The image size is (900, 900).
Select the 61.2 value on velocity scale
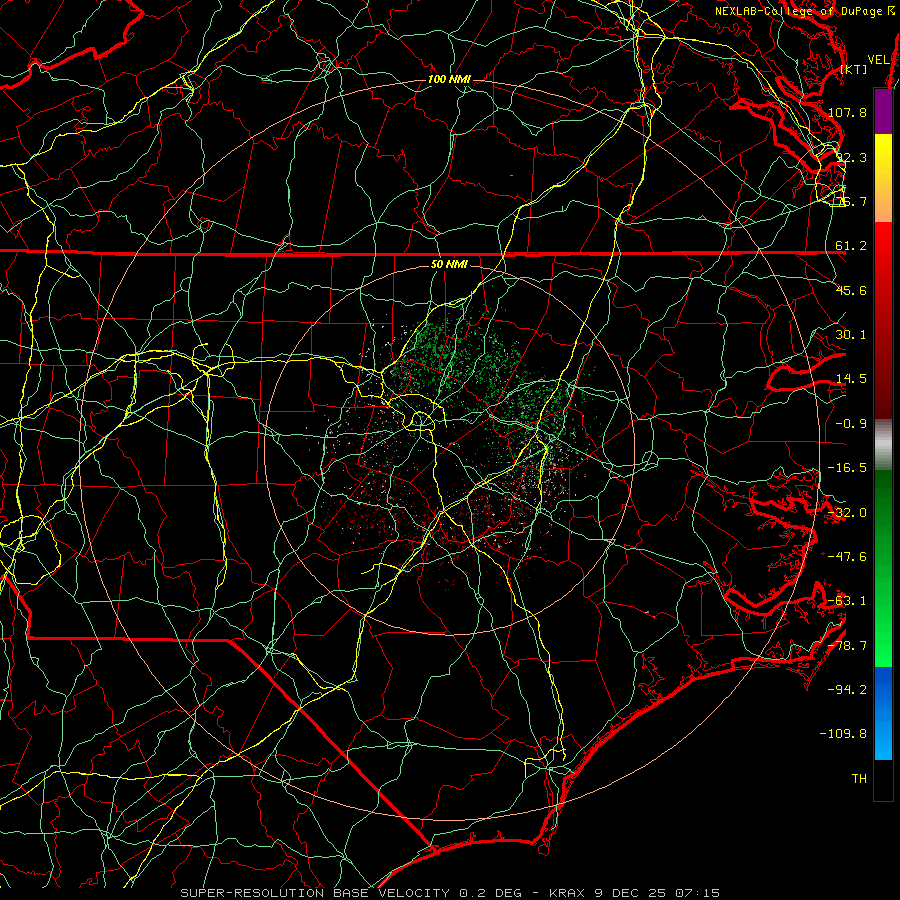(x=851, y=246)
